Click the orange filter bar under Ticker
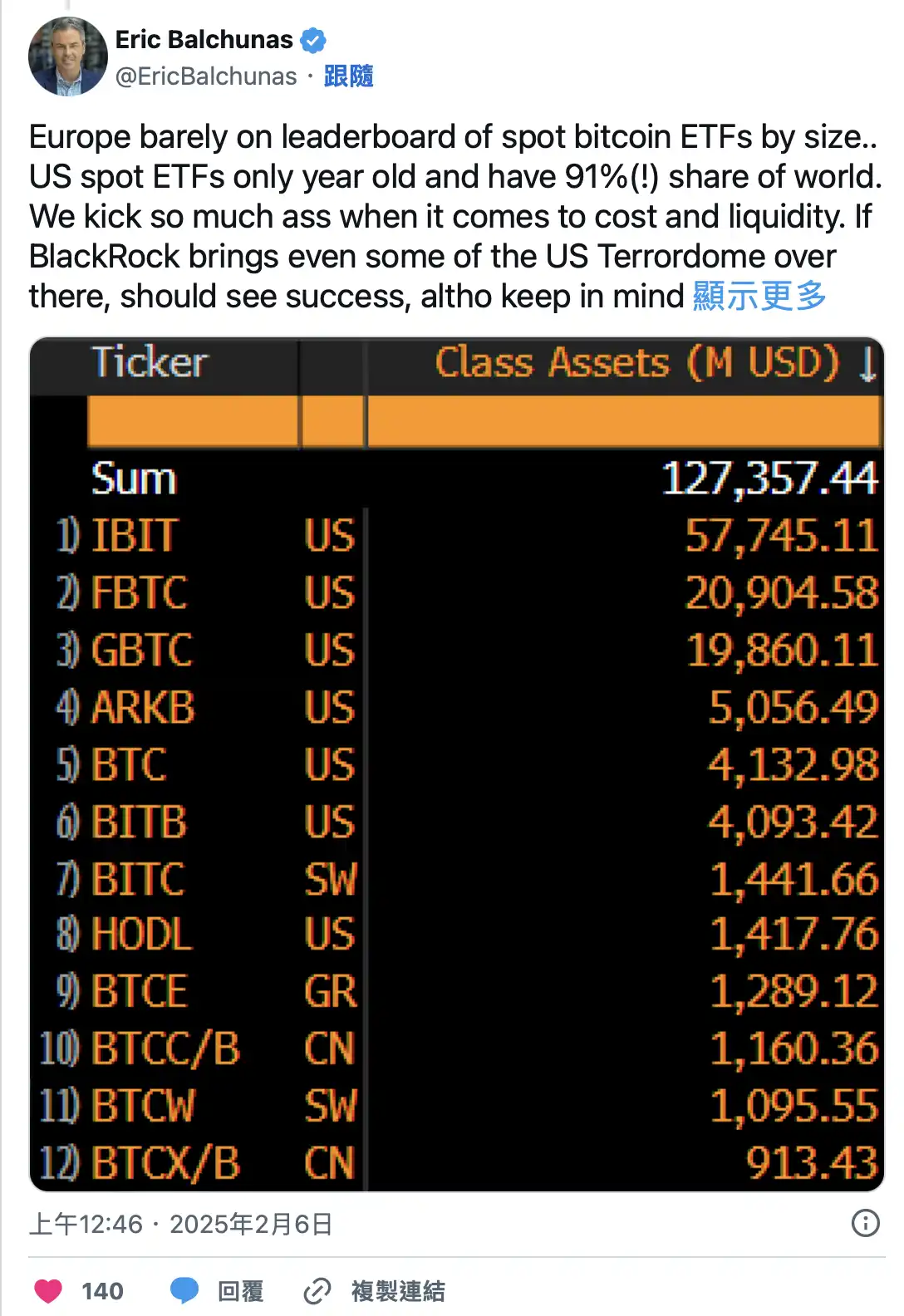The image size is (904, 1316). pos(193,421)
